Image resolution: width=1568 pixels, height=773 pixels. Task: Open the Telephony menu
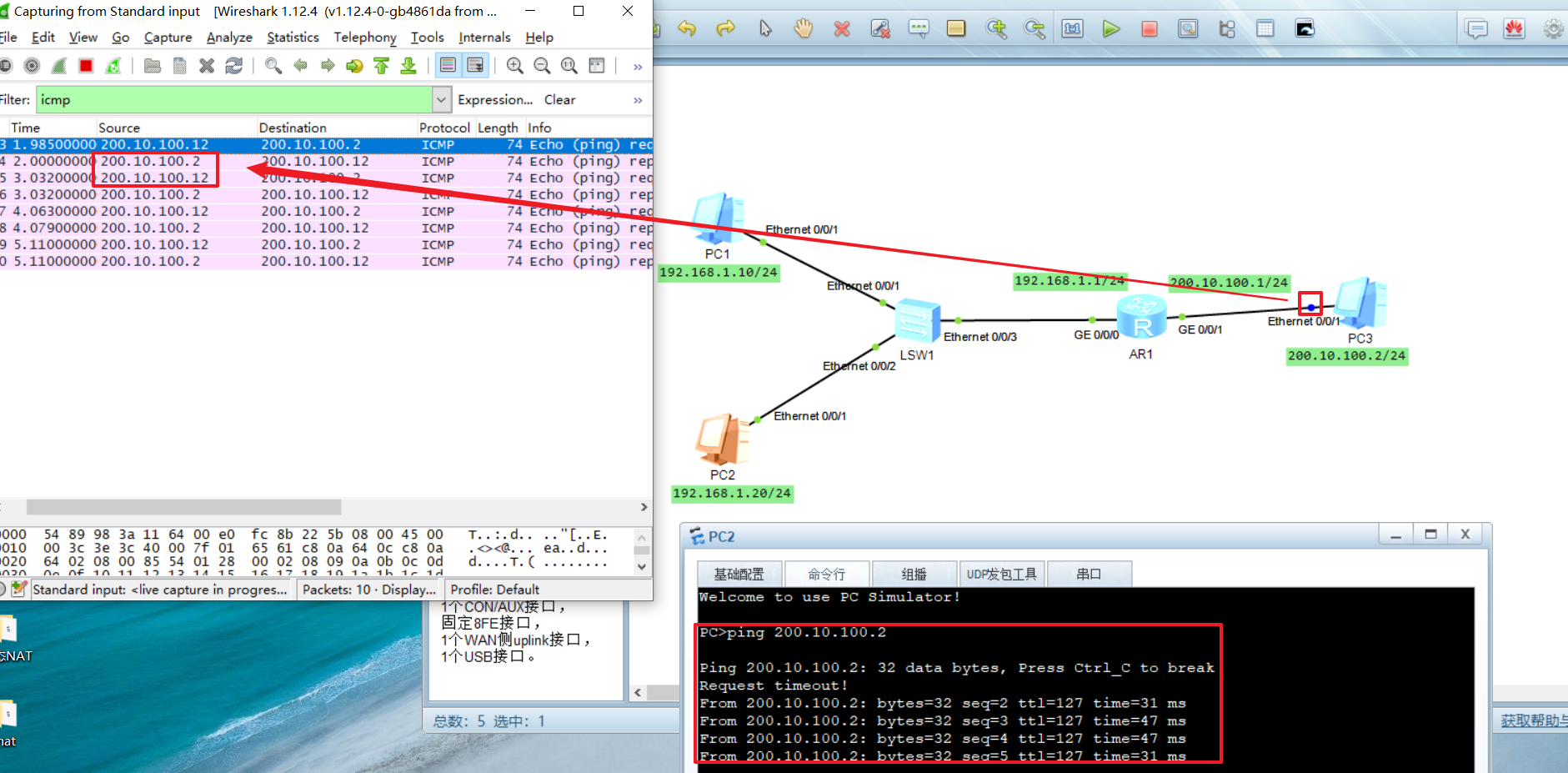(x=365, y=38)
